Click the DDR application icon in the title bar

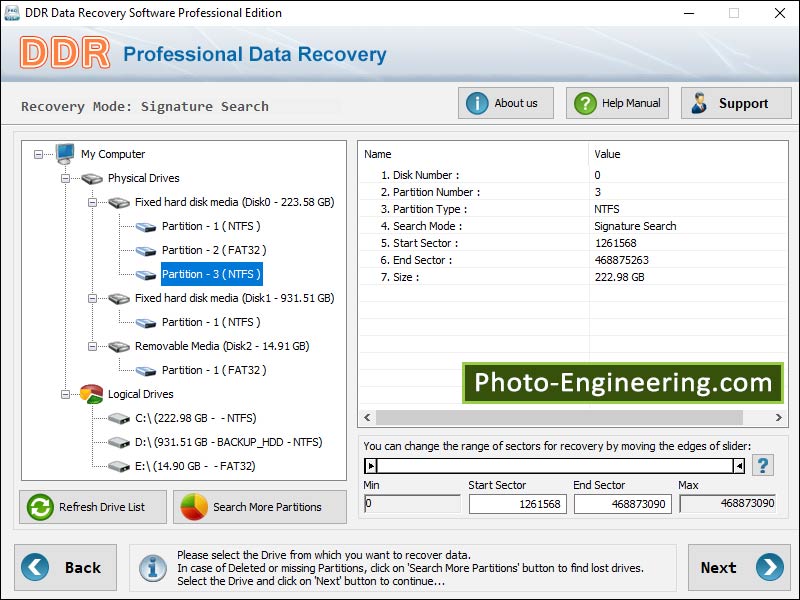(x=14, y=13)
